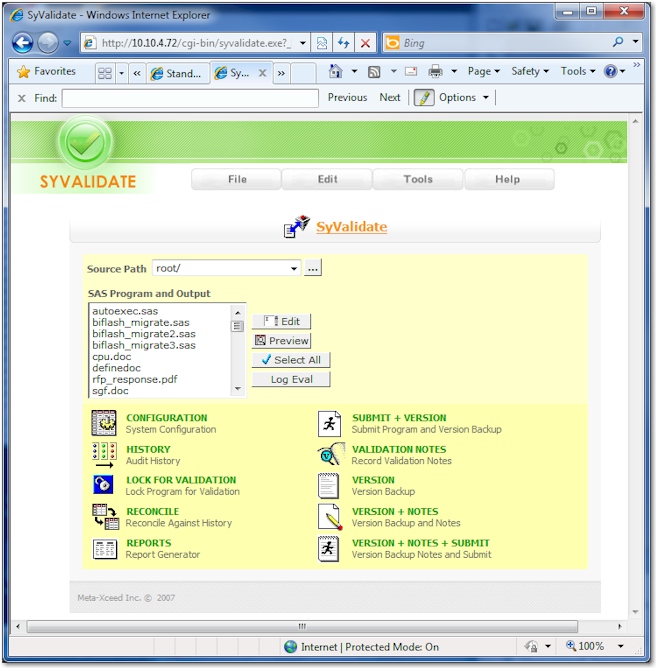Click the horizontal scrollbar thumb
The image size is (658, 670).
[x=302, y=626]
